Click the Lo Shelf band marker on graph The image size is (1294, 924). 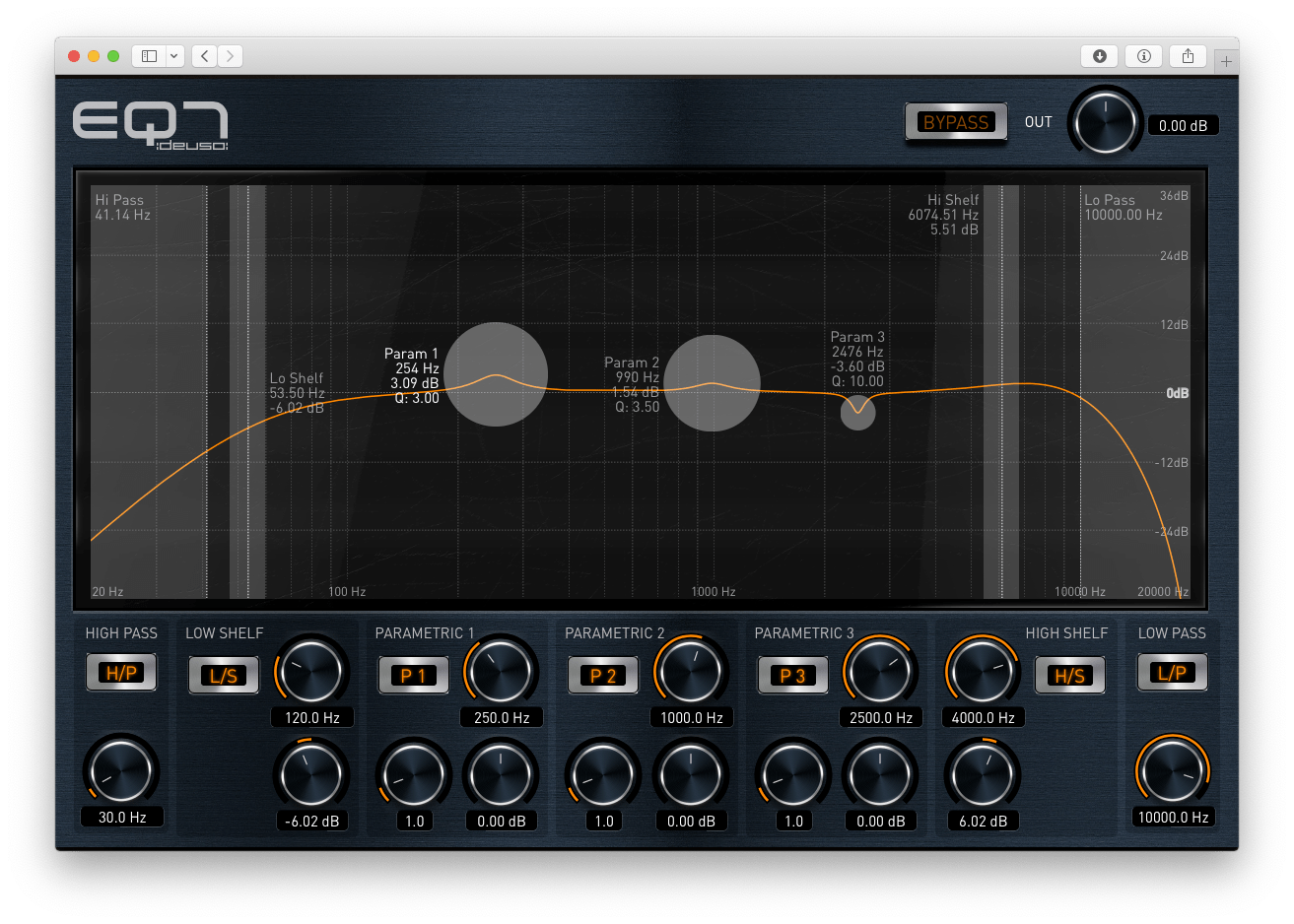(x=247, y=392)
